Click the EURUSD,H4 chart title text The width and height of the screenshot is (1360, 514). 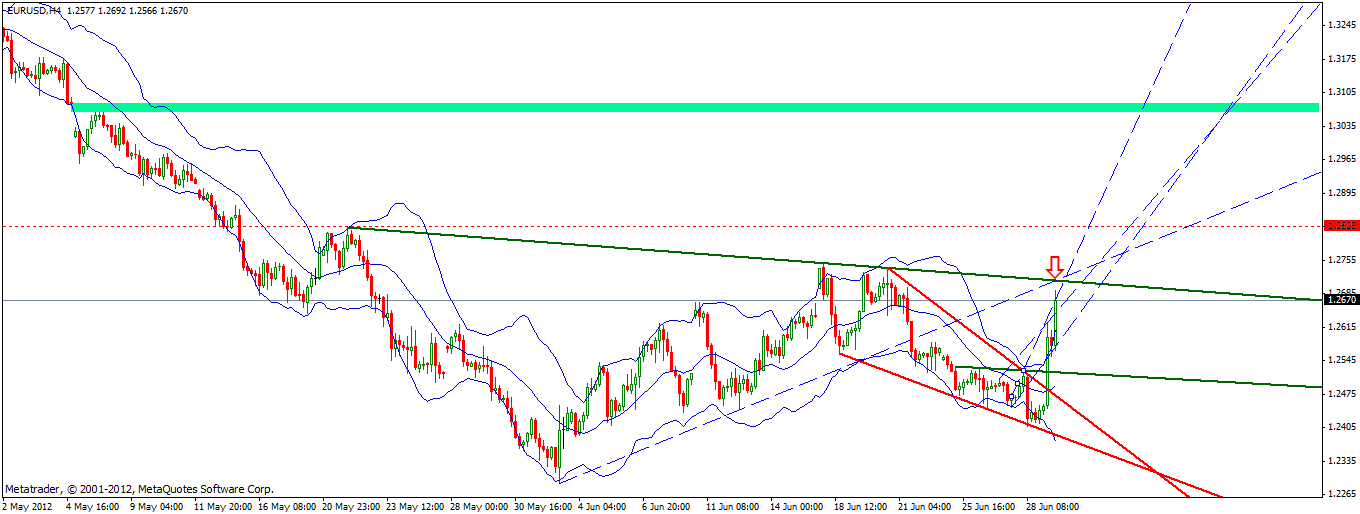click(x=32, y=10)
